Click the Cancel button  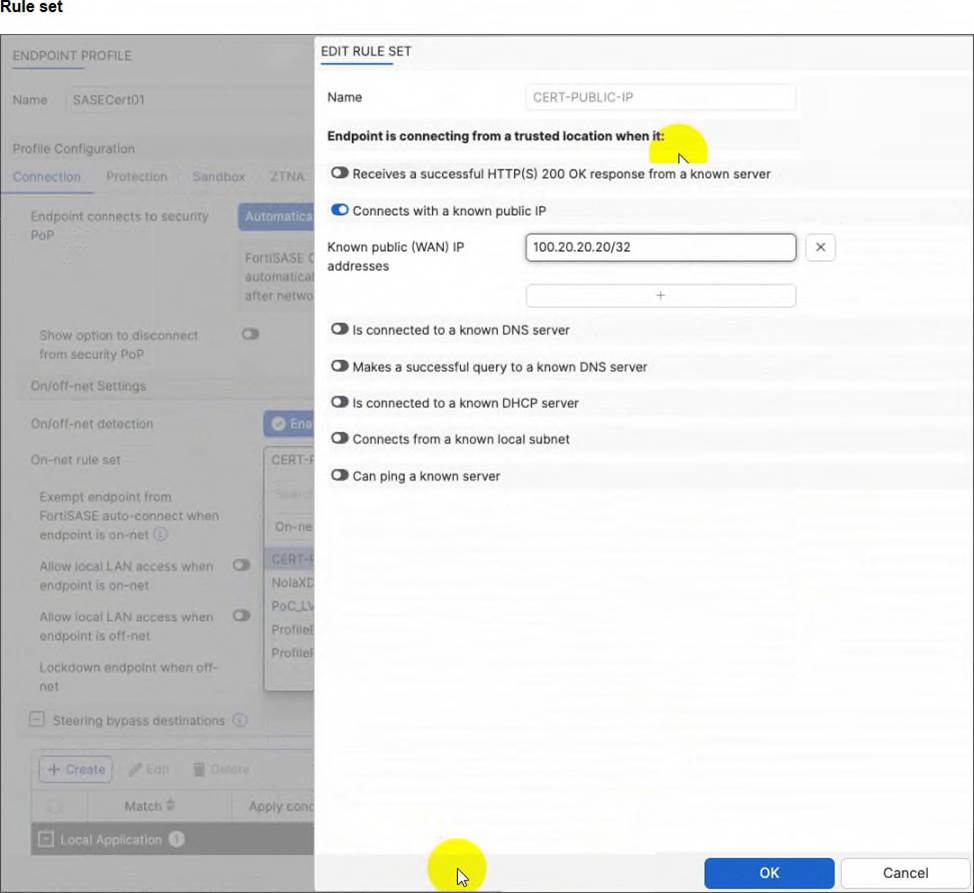click(x=905, y=873)
